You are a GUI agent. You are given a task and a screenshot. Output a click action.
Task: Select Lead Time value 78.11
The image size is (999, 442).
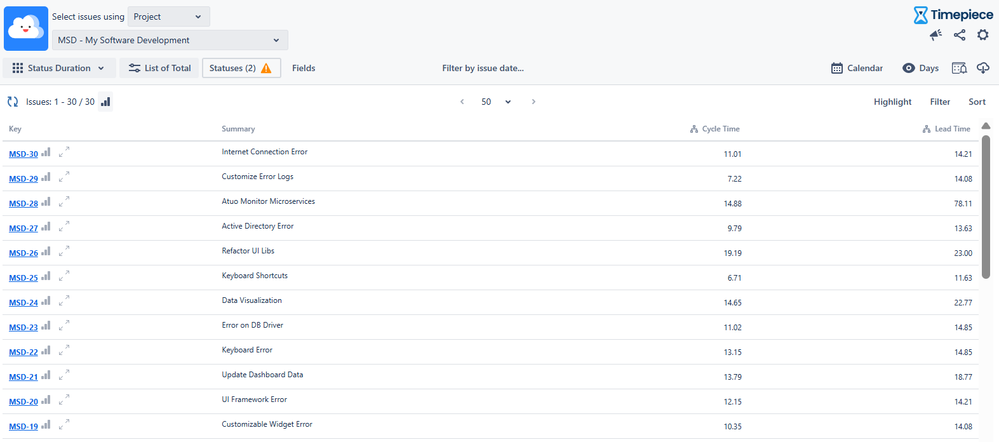click(x=963, y=204)
